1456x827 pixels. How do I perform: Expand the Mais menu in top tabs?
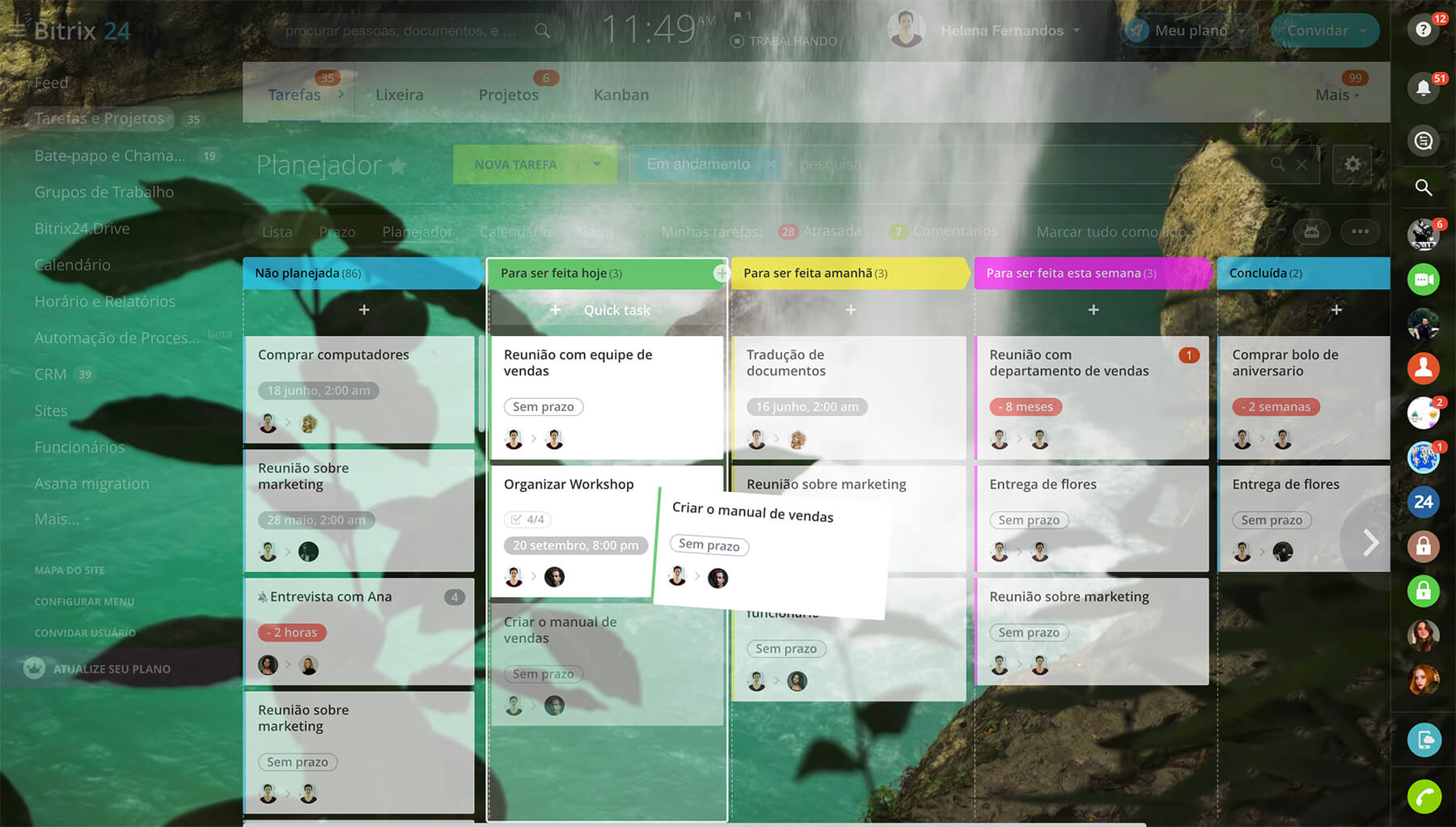pyautogui.click(x=1336, y=95)
